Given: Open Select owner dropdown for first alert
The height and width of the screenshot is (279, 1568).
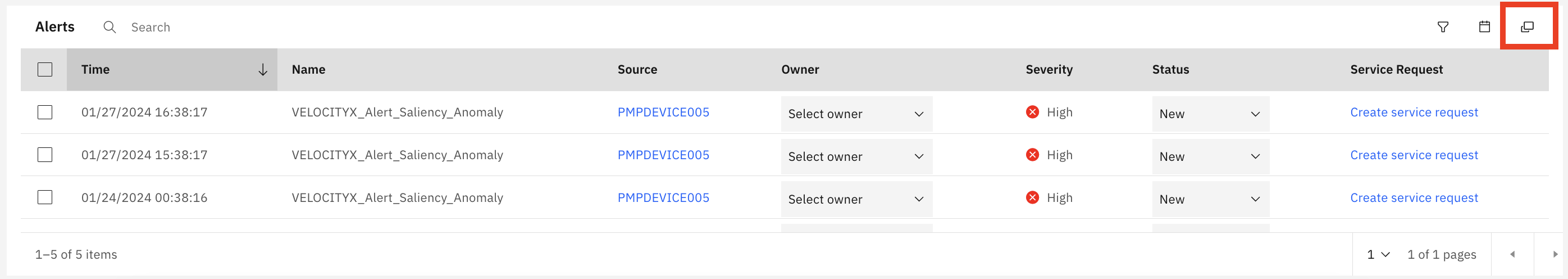Looking at the screenshot, I should click(x=856, y=114).
